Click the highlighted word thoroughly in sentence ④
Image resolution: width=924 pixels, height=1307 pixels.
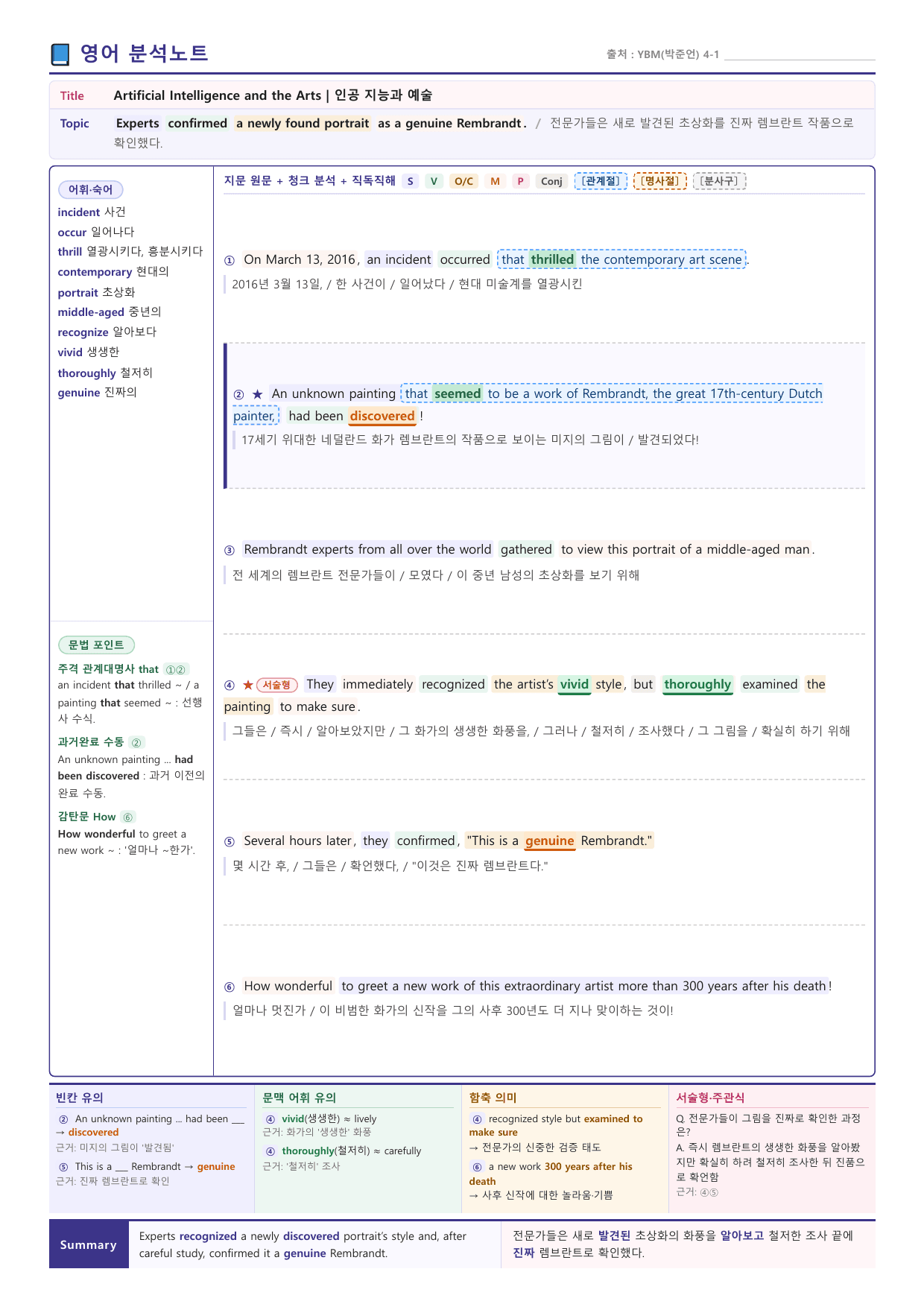tap(697, 685)
